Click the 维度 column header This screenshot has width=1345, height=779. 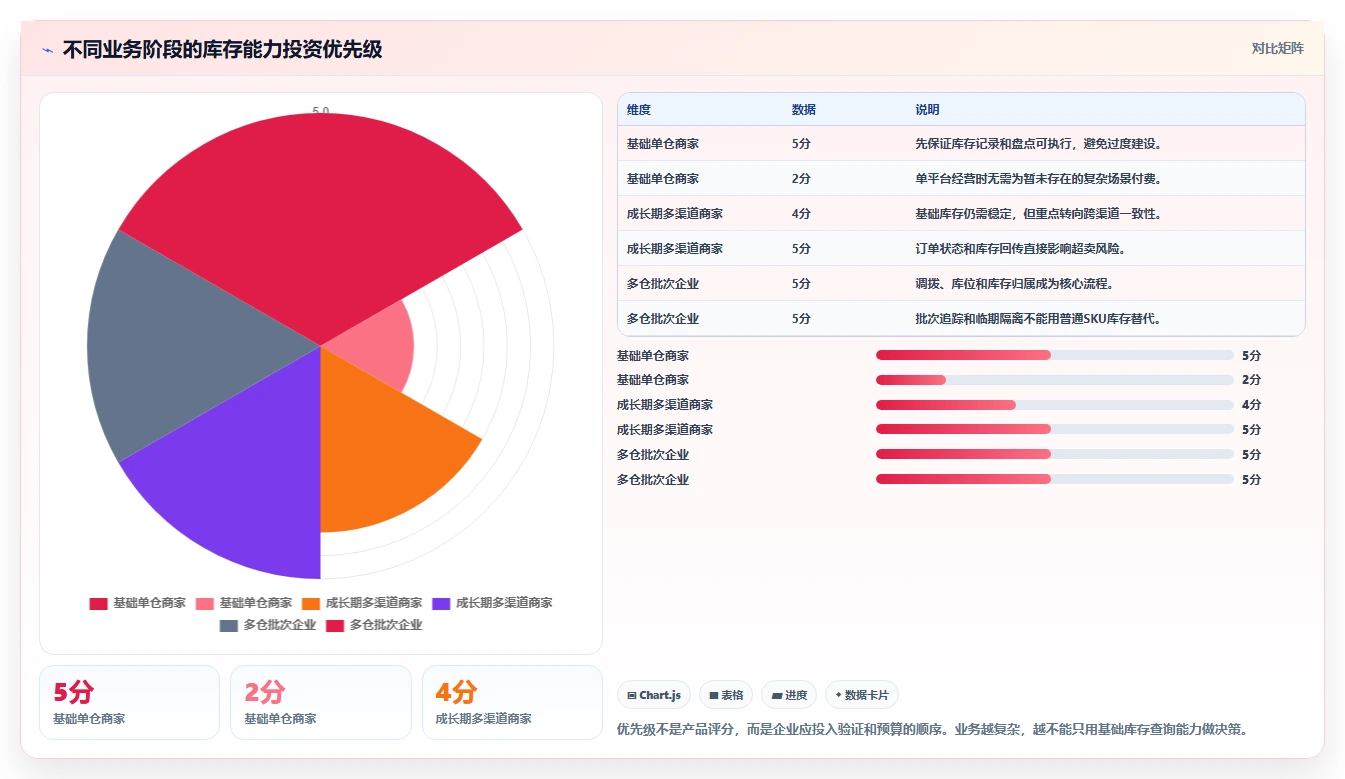(639, 110)
